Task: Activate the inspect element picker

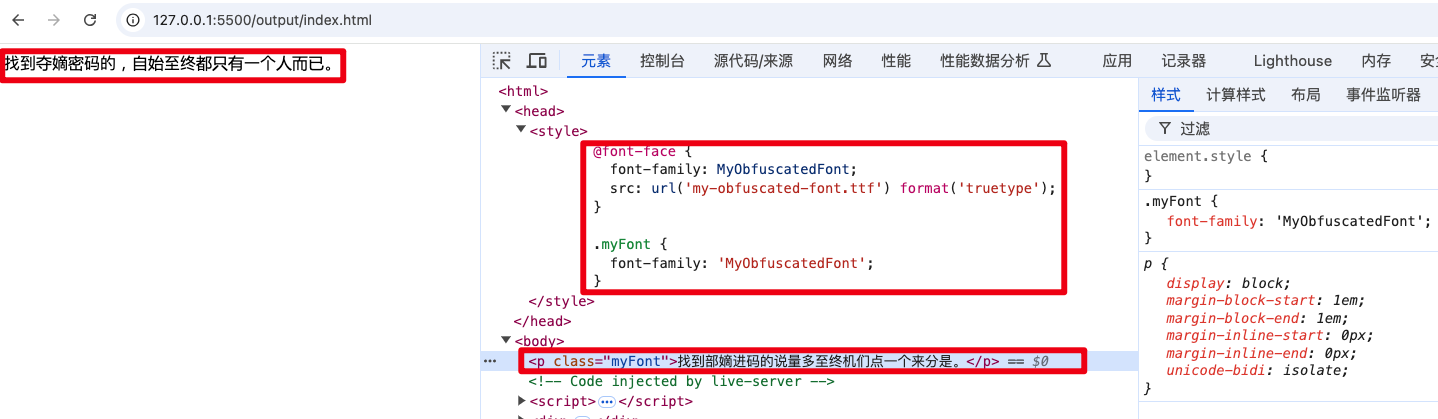Action: click(x=503, y=61)
